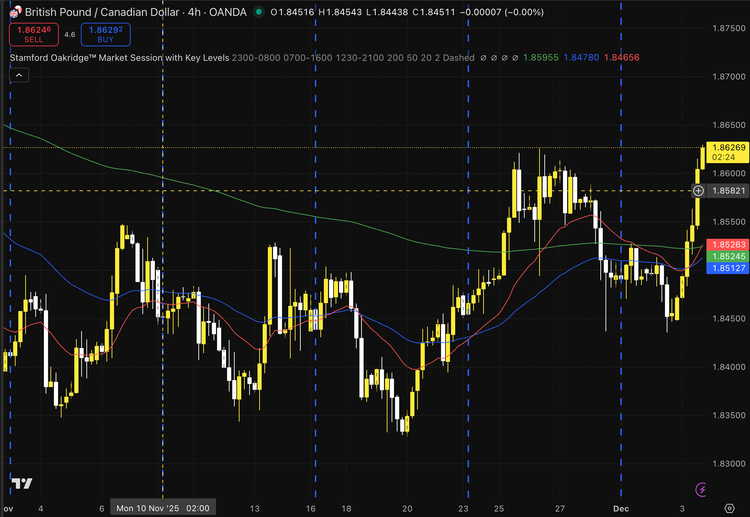750x517 pixels.
Task: Click the TradingView logo
Action: [x=20, y=485]
